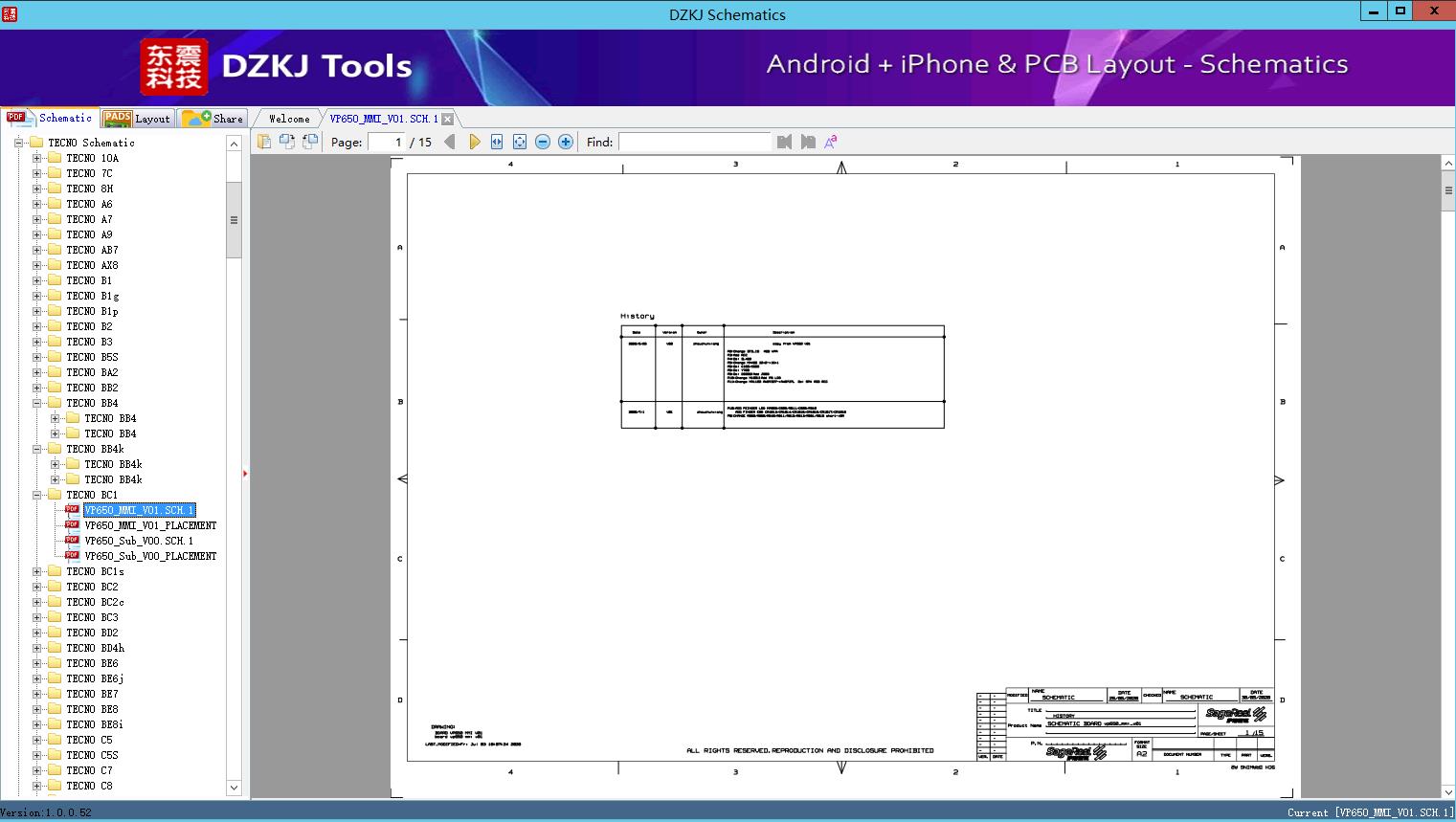1456x822 pixels.
Task: Click the document viewer scroll down arrow
Action: (1448, 791)
